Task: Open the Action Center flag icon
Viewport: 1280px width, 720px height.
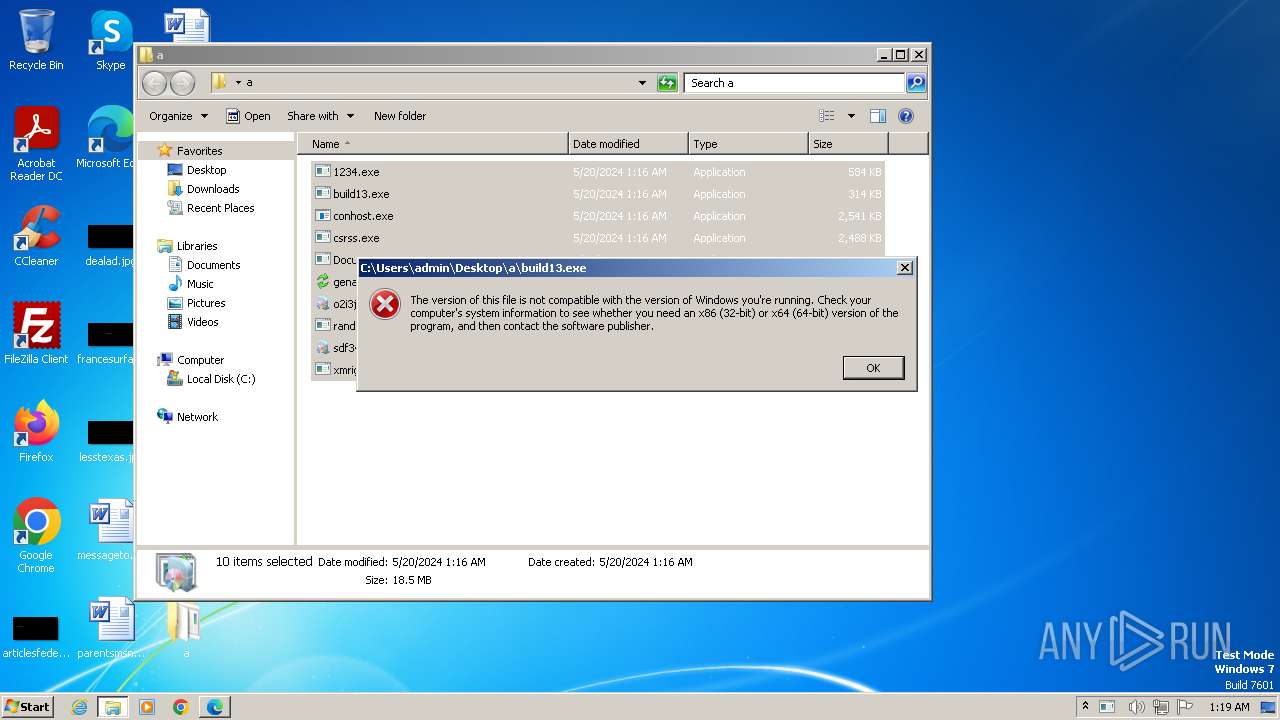Action: pos(1186,707)
